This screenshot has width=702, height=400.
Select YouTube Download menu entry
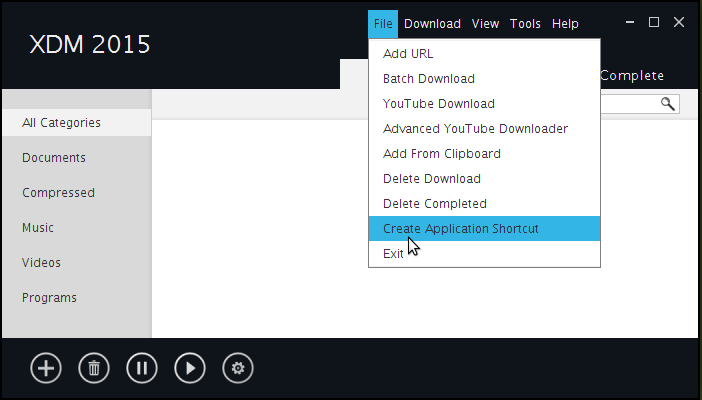(x=484, y=104)
